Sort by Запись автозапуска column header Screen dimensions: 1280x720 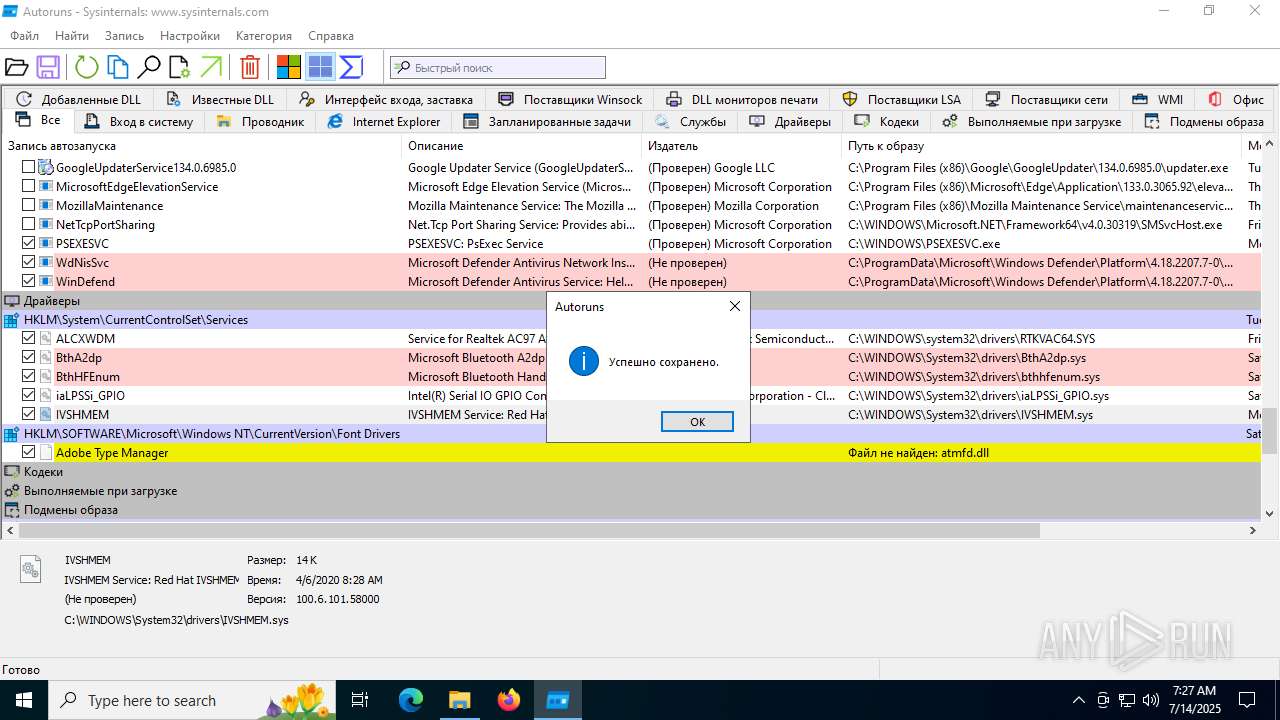coord(202,146)
